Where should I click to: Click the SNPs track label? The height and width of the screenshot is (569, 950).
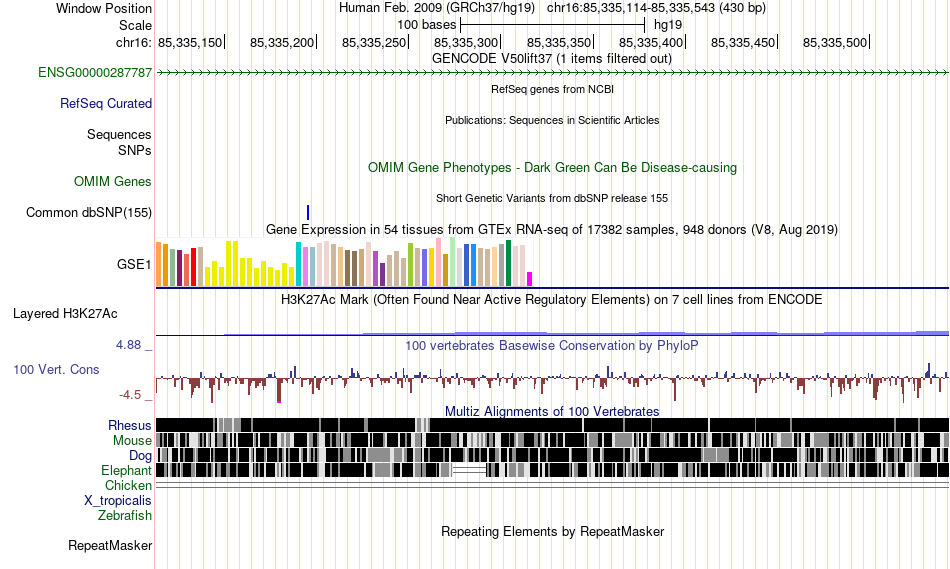(135, 150)
